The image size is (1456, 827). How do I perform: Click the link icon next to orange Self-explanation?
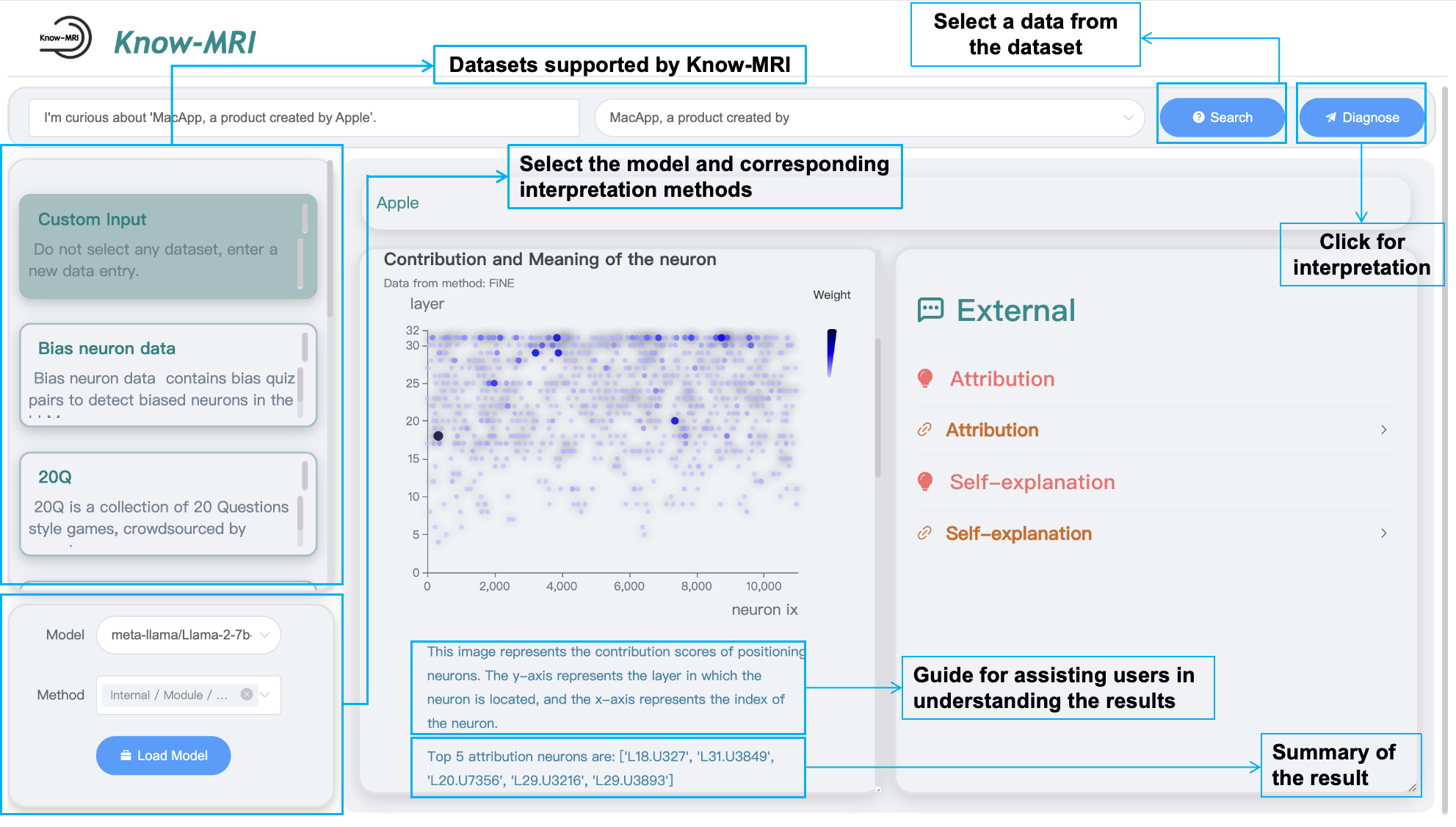pyautogui.click(x=925, y=533)
